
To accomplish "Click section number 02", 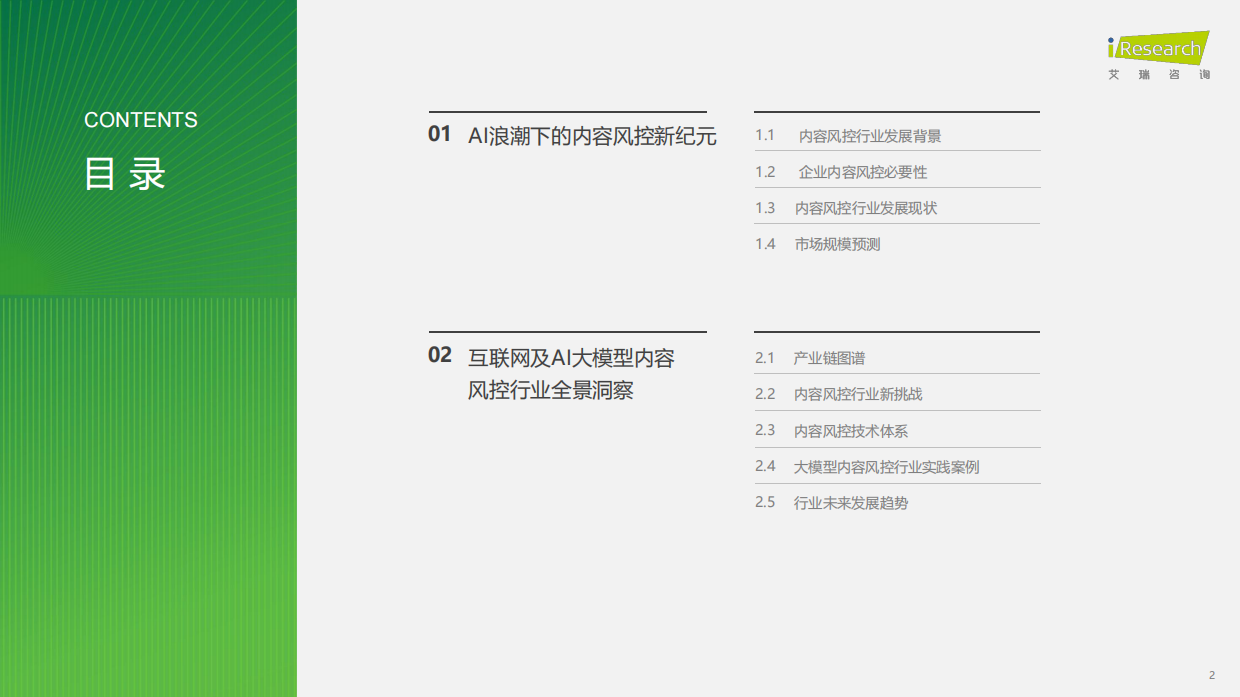I will [440, 355].
